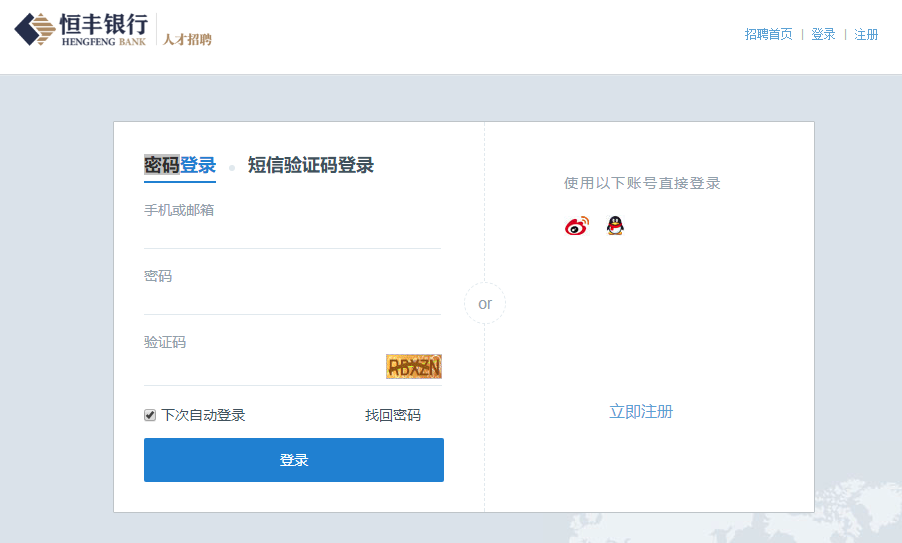
Task: Select the 使用以下账号直接登录 text
Action: click(x=642, y=183)
